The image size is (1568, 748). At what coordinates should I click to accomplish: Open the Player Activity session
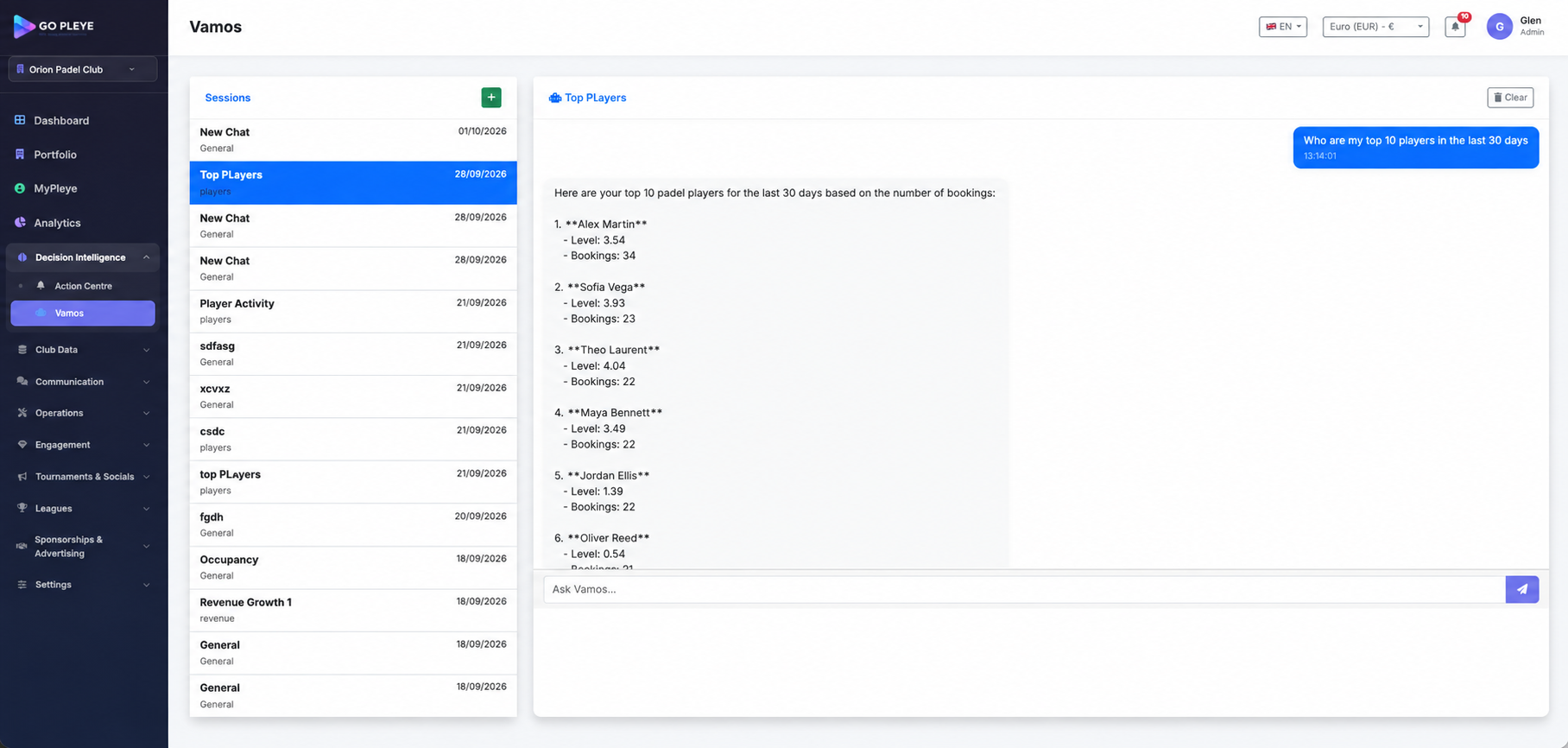click(x=353, y=311)
